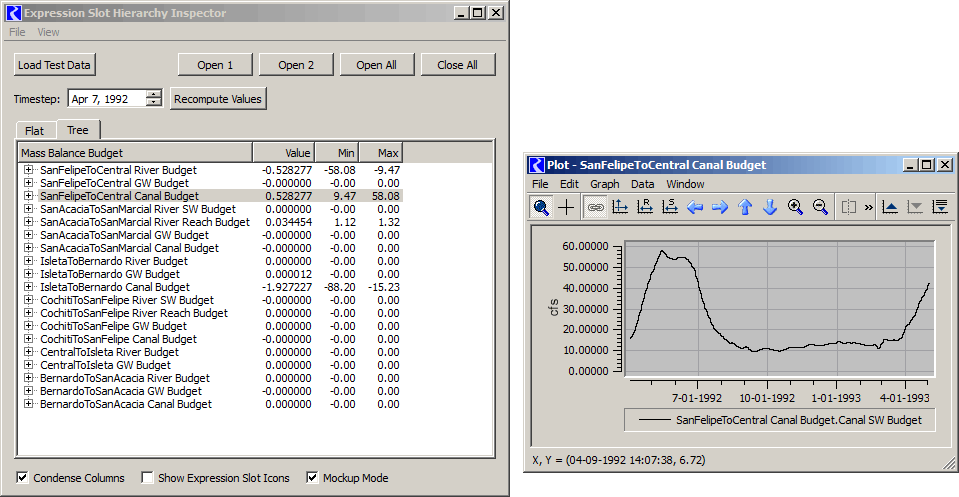Image resolution: width=959 pixels, height=497 pixels.
Task: Expand SanAcaciaToSanMarcial River SW Budget
Action: [28, 208]
